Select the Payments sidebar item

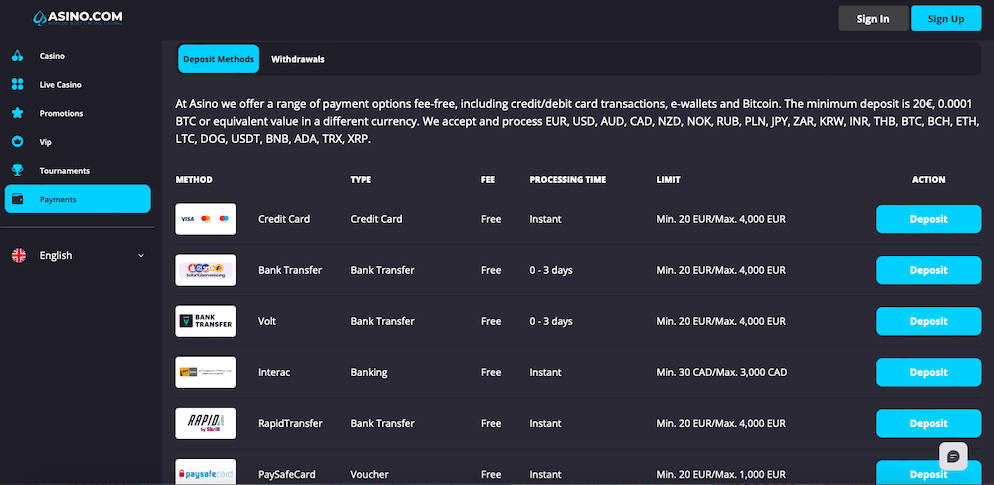click(x=77, y=199)
